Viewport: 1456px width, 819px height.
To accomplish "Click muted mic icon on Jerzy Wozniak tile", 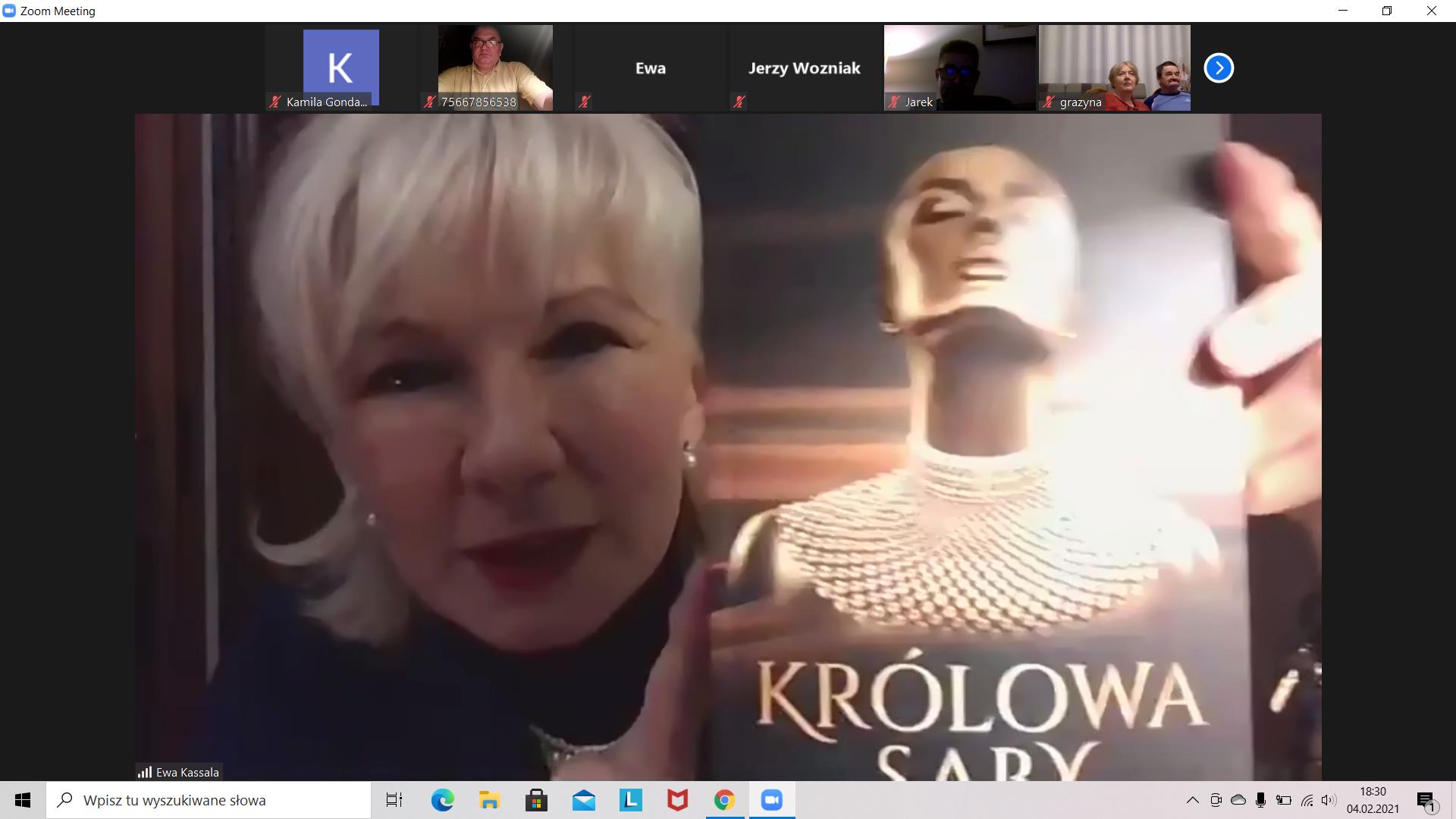I will (739, 102).
